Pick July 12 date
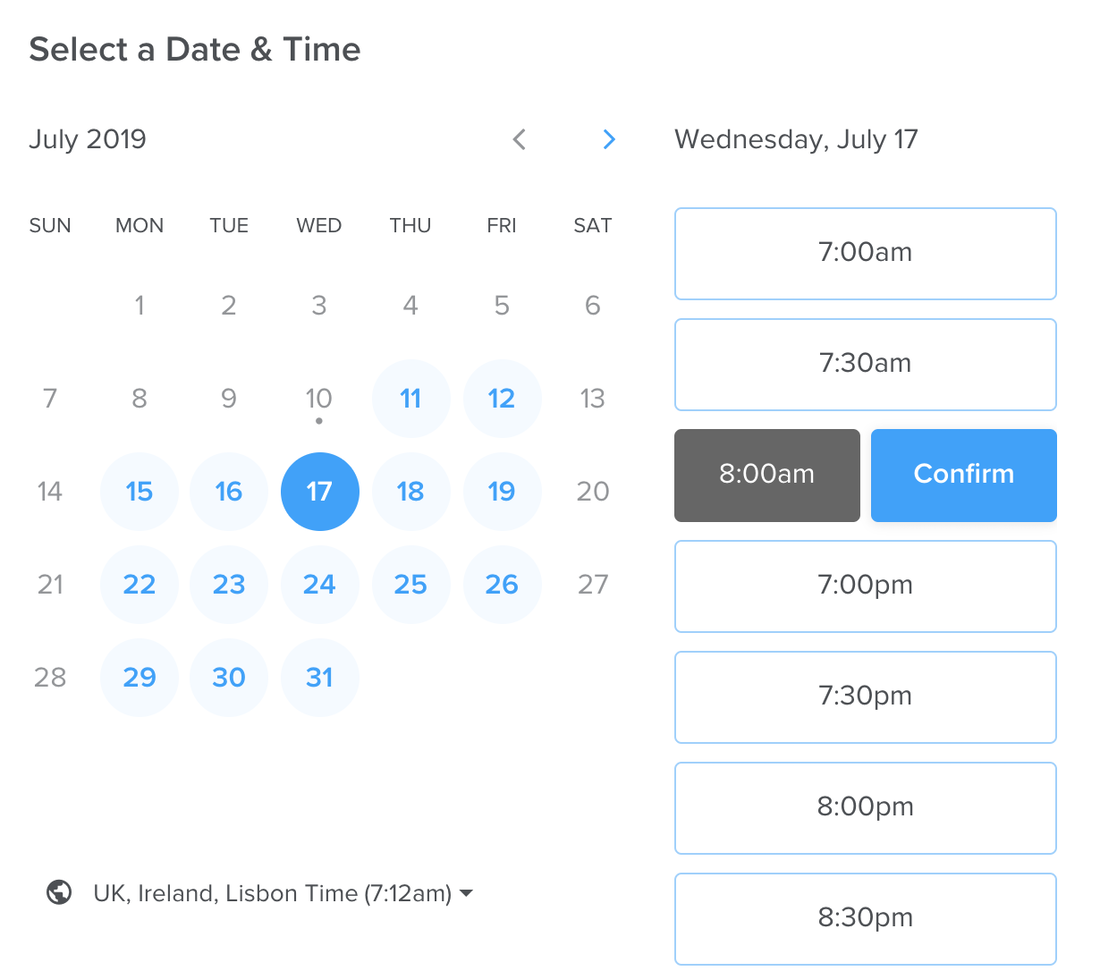This screenshot has height=971, width=1100. [502, 399]
